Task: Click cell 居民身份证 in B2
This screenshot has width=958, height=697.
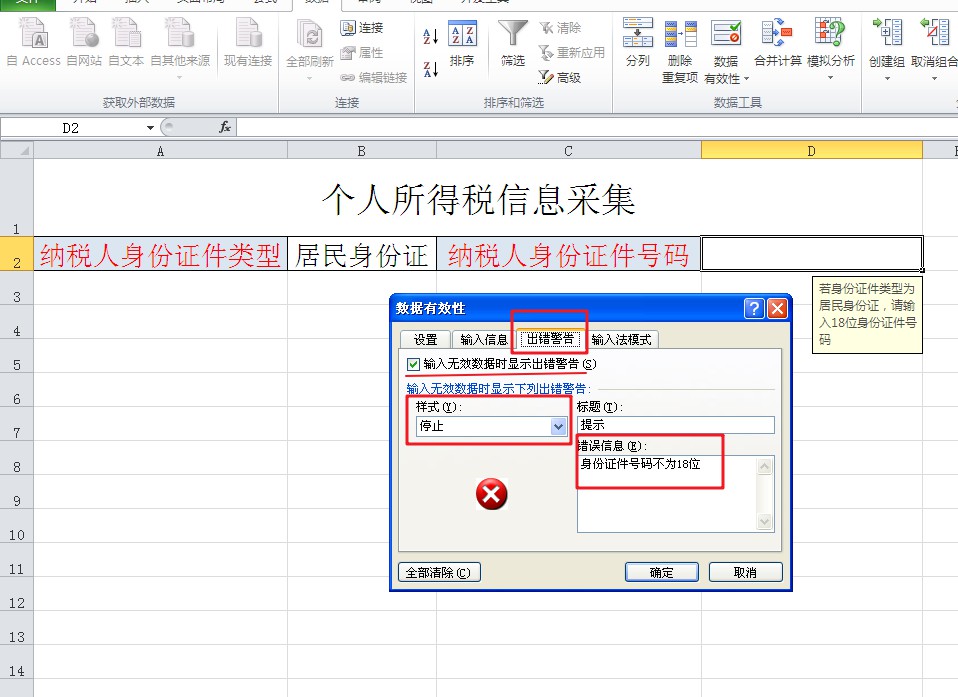Action: pyautogui.click(x=362, y=254)
